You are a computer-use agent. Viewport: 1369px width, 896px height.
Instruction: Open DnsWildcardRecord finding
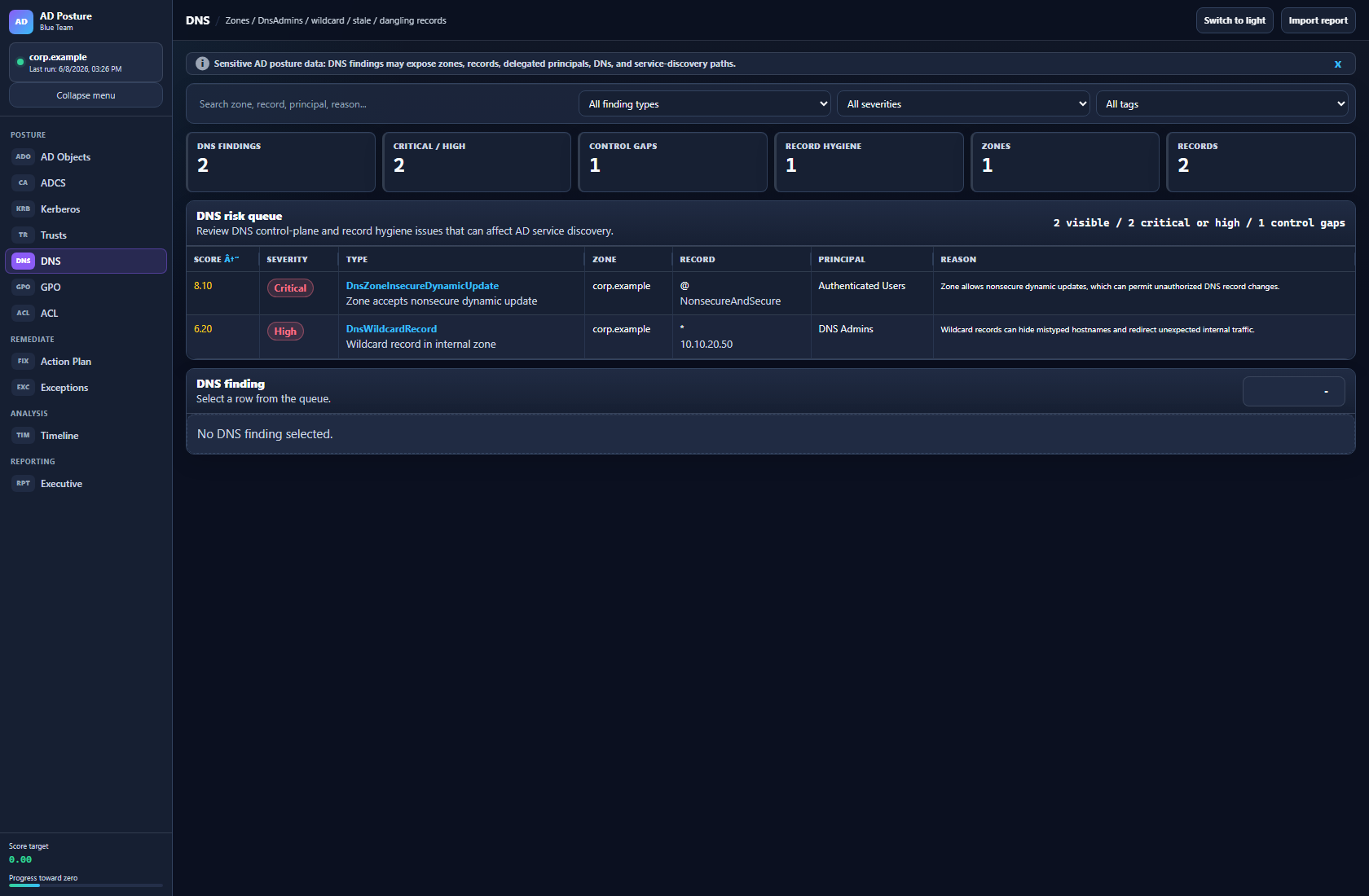tap(391, 329)
